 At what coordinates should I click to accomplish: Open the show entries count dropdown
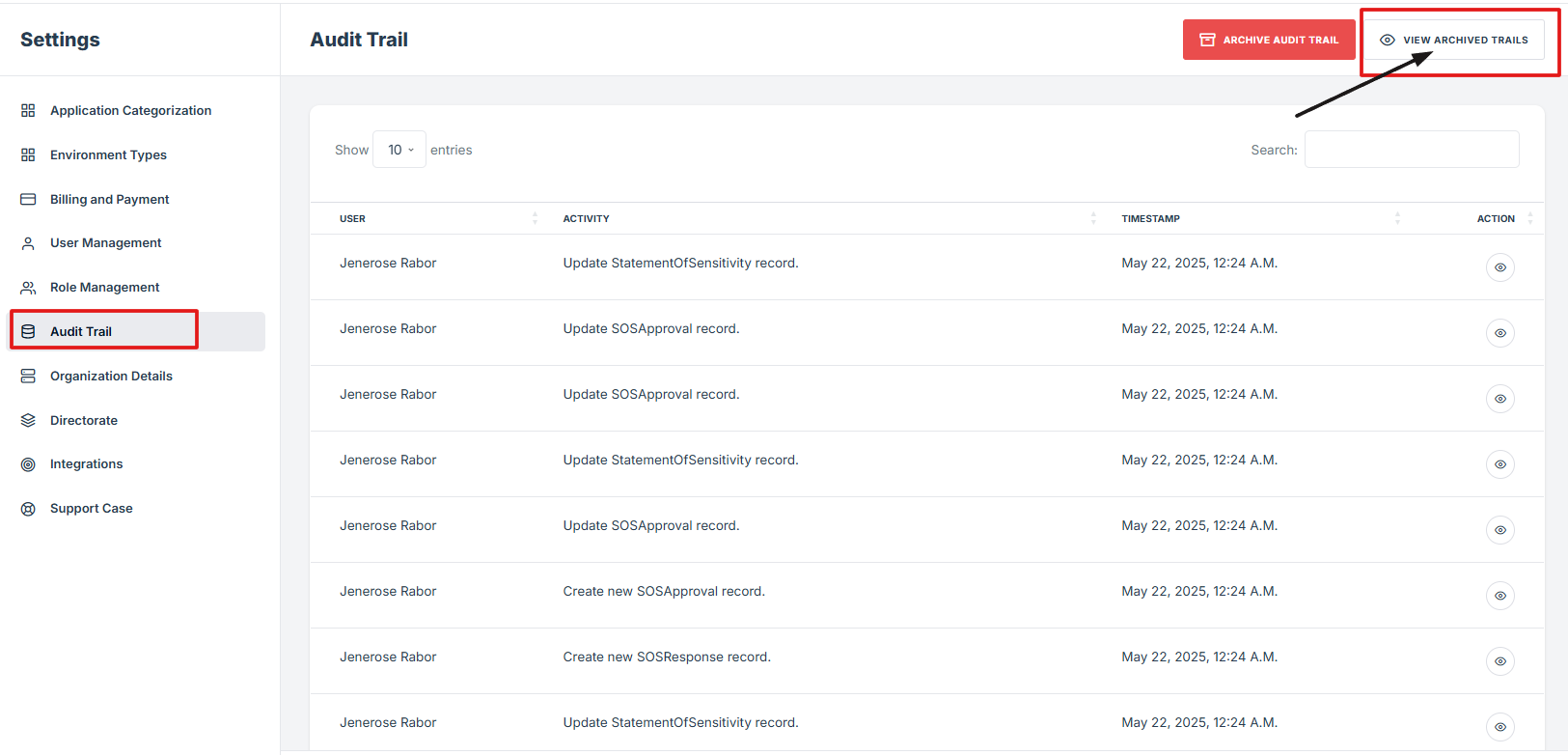tap(399, 150)
